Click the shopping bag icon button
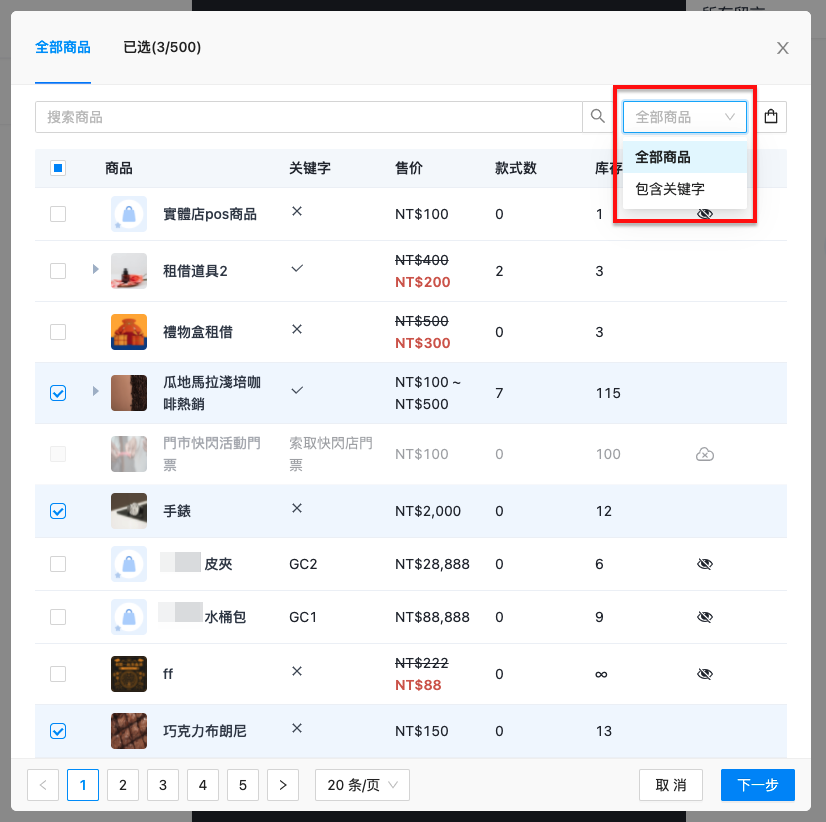Screen dimensions: 826x822 click(x=771, y=116)
